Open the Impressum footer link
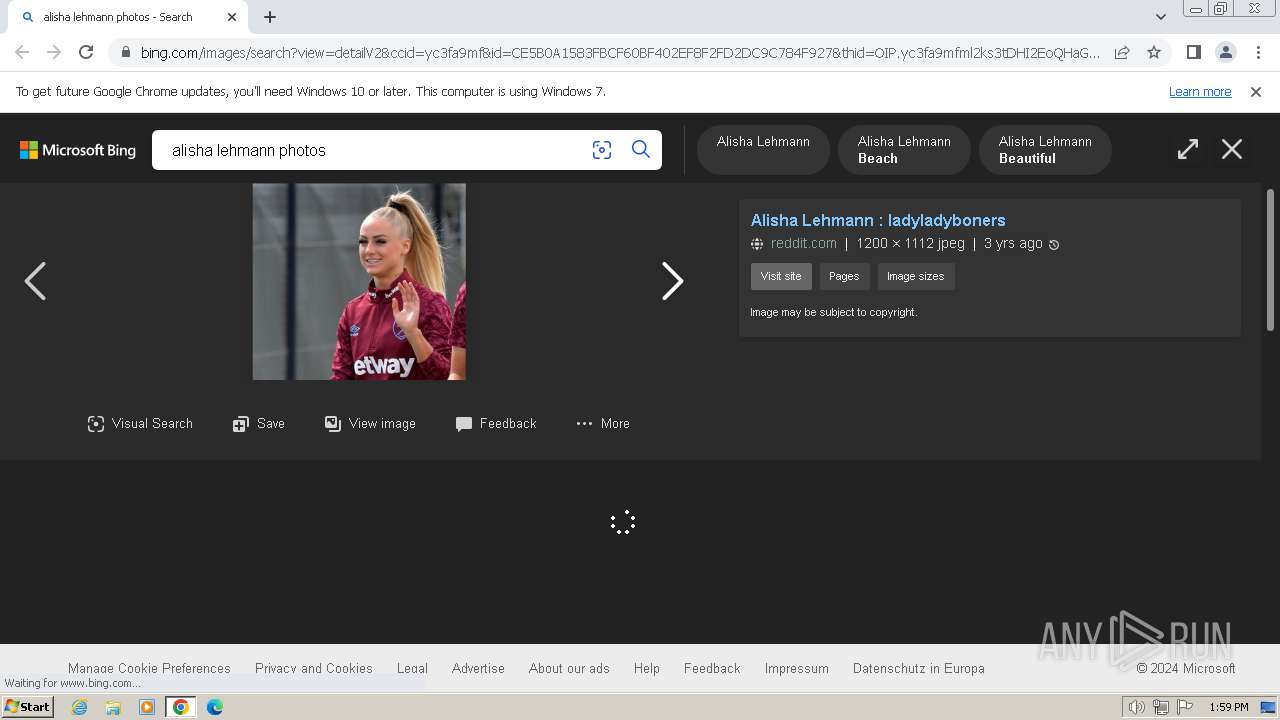Image resolution: width=1280 pixels, height=720 pixels. click(x=797, y=668)
